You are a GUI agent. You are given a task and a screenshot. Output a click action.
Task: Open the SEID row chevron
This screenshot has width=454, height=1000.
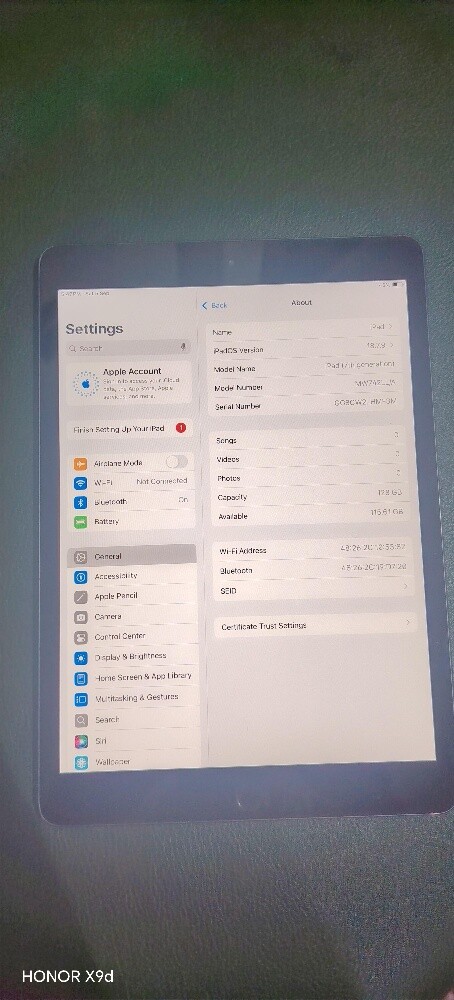click(x=405, y=585)
